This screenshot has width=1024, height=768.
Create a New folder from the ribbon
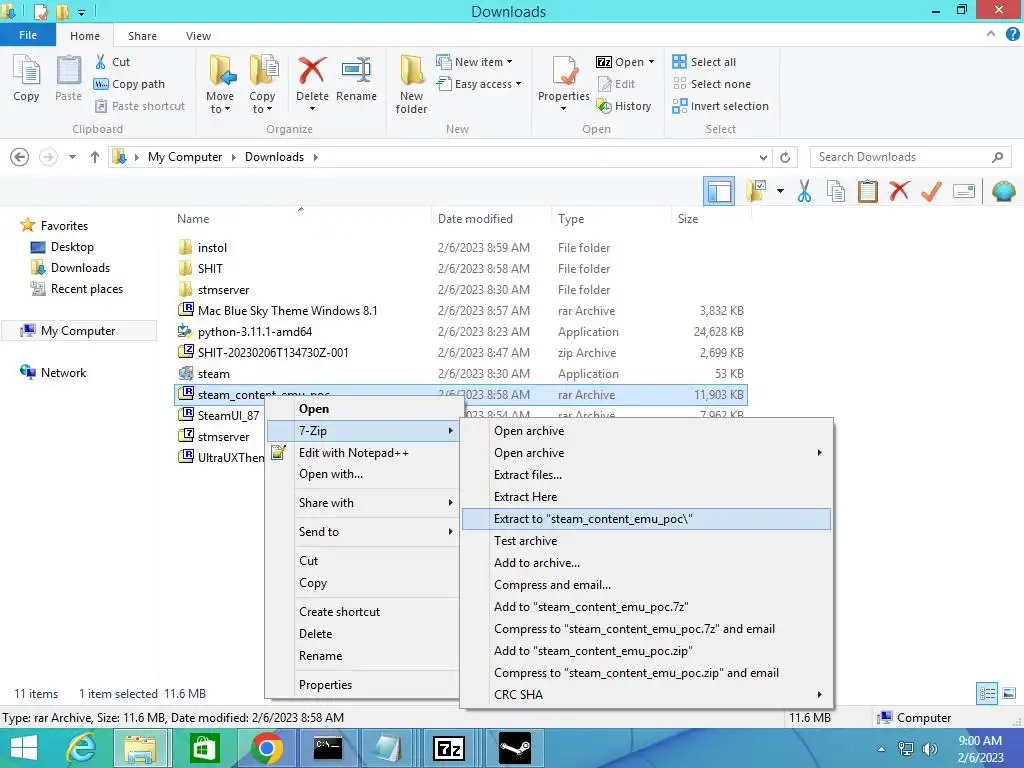pos(411,85)
